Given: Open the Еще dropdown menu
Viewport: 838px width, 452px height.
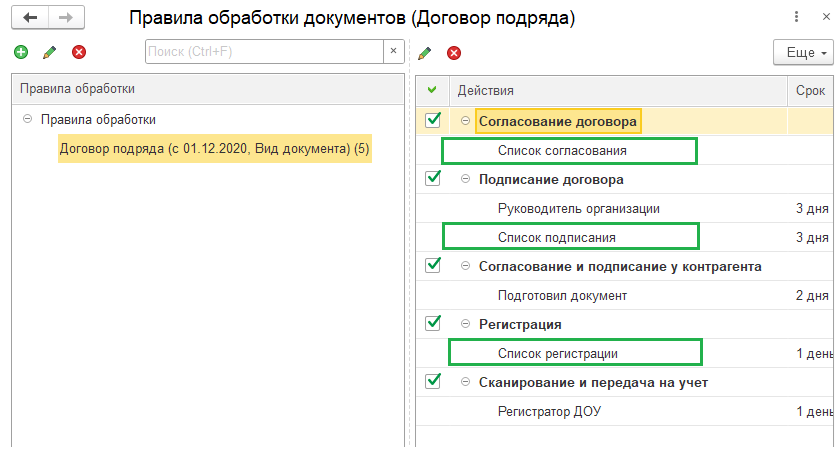Looking at the screenshot, I should click(x=803, y=52).
